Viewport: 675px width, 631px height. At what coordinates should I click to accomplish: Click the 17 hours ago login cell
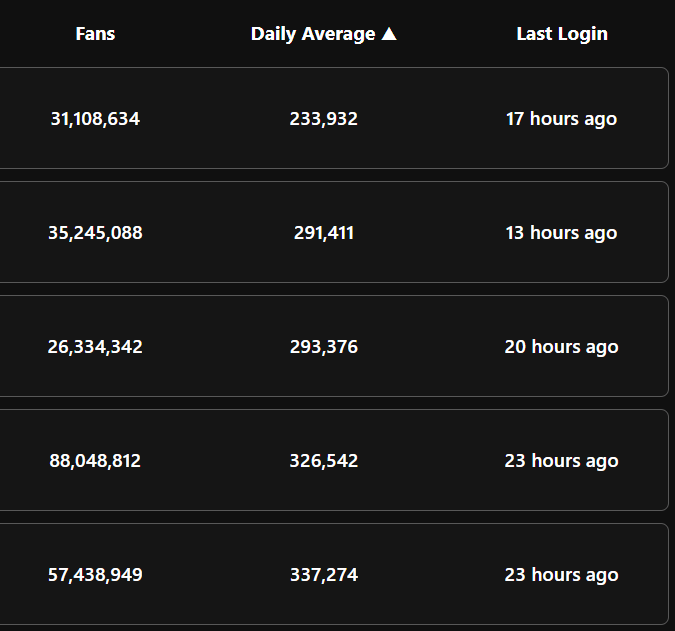pyautogui.click(x=561, y=119)
